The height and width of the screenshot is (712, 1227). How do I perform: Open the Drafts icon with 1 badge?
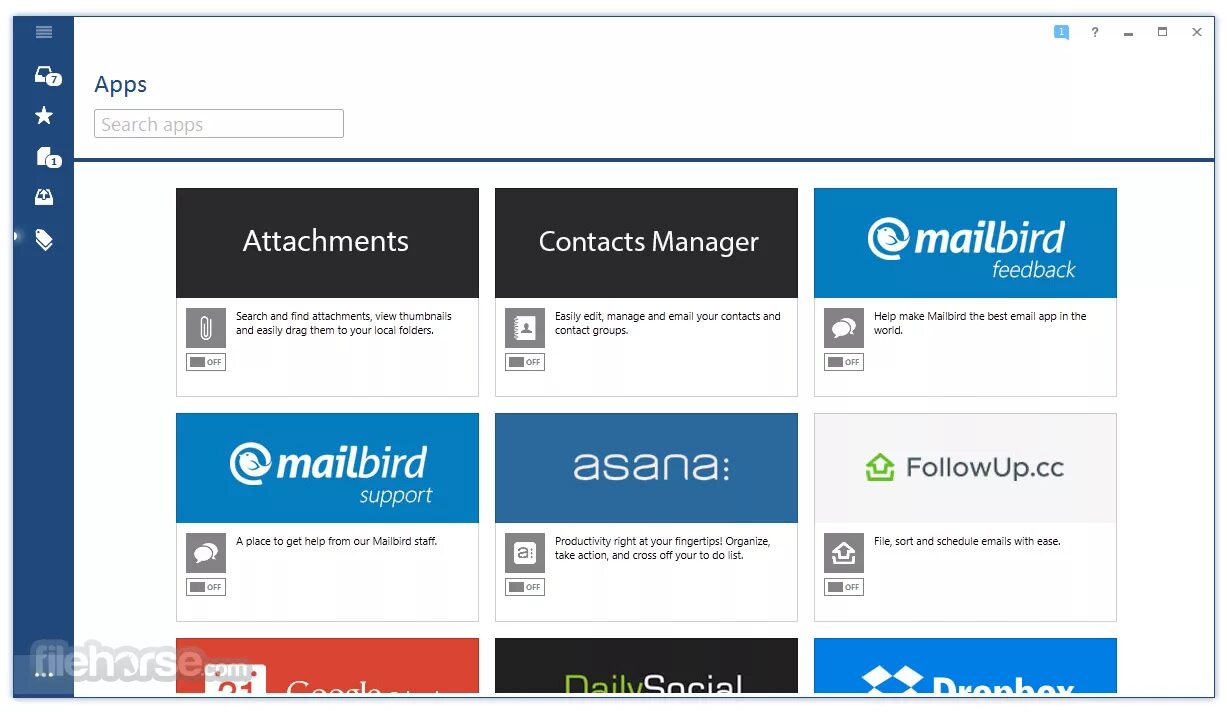pos(47,157)
